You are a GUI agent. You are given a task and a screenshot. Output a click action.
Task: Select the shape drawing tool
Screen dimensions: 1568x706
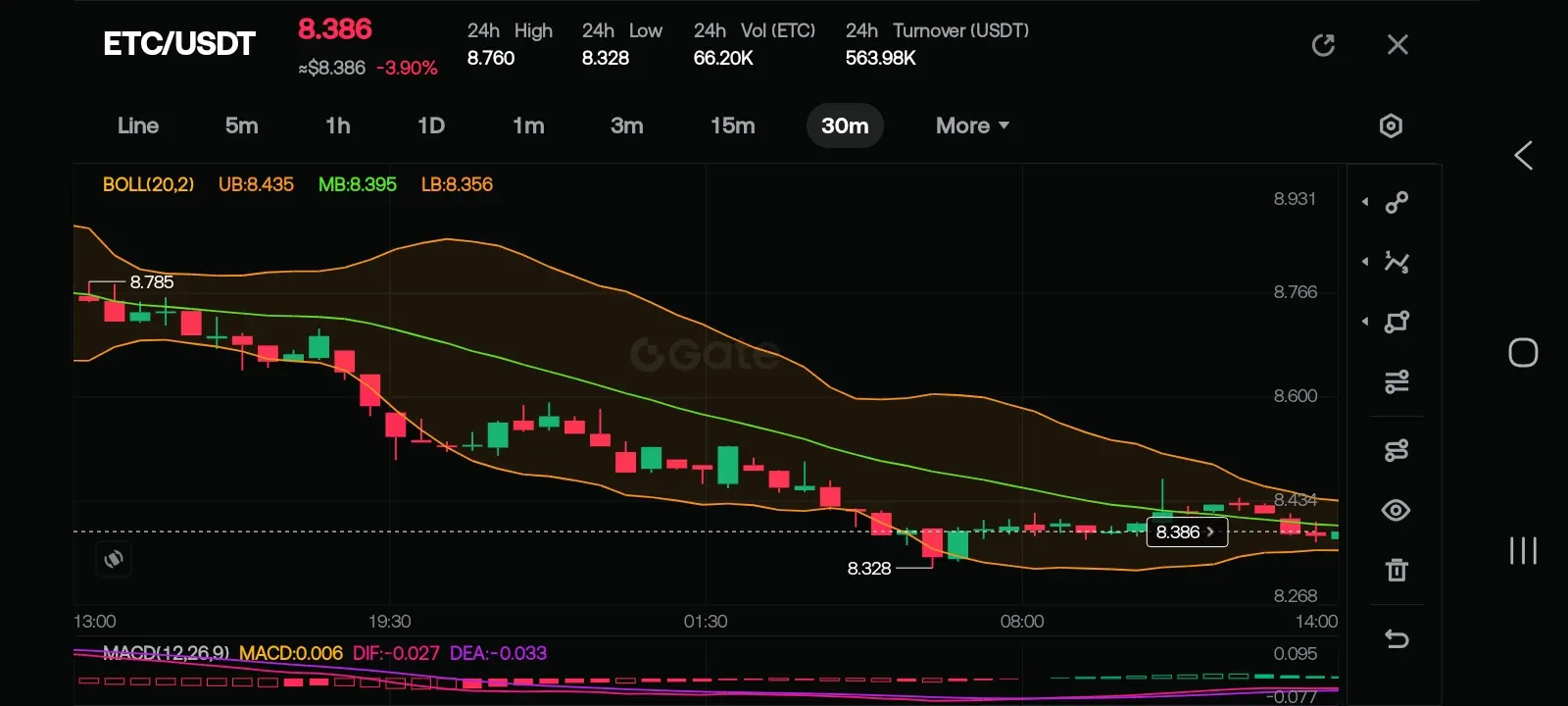click(x=1396, y=322)
